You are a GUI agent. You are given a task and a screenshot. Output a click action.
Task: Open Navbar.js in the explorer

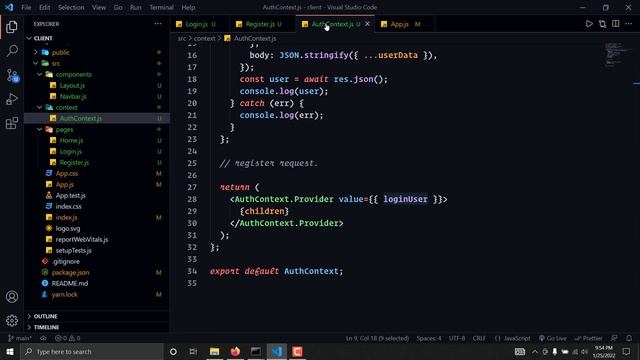tap(73, 96)
